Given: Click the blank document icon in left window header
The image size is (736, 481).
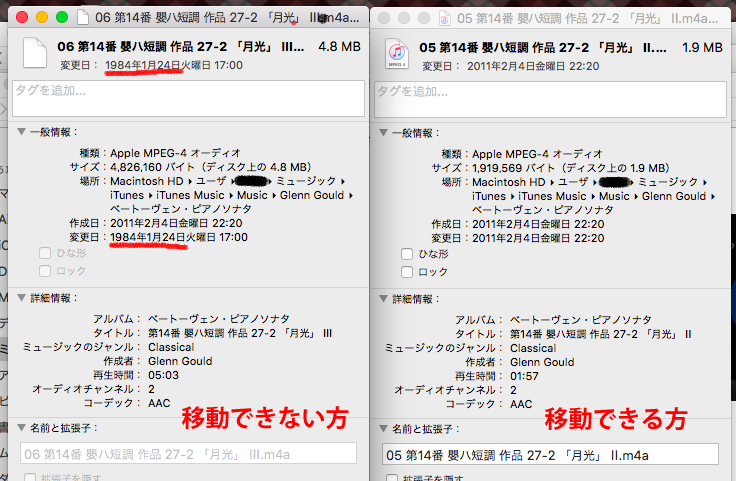Looking at the screenshot, I should (35, 53).
